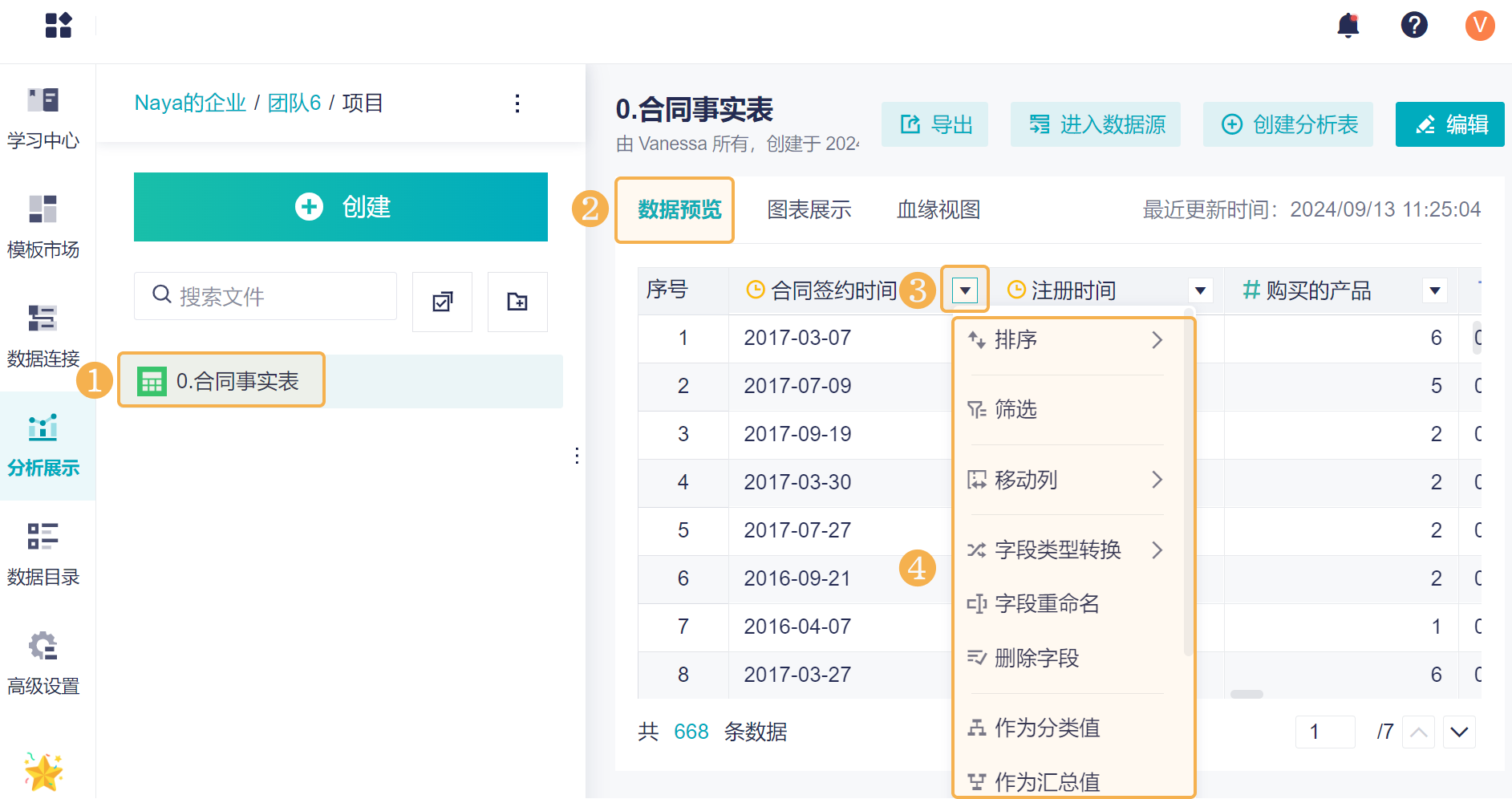Expand the 排序 submenu
1512x799 pixels.
click(1157, 340)
